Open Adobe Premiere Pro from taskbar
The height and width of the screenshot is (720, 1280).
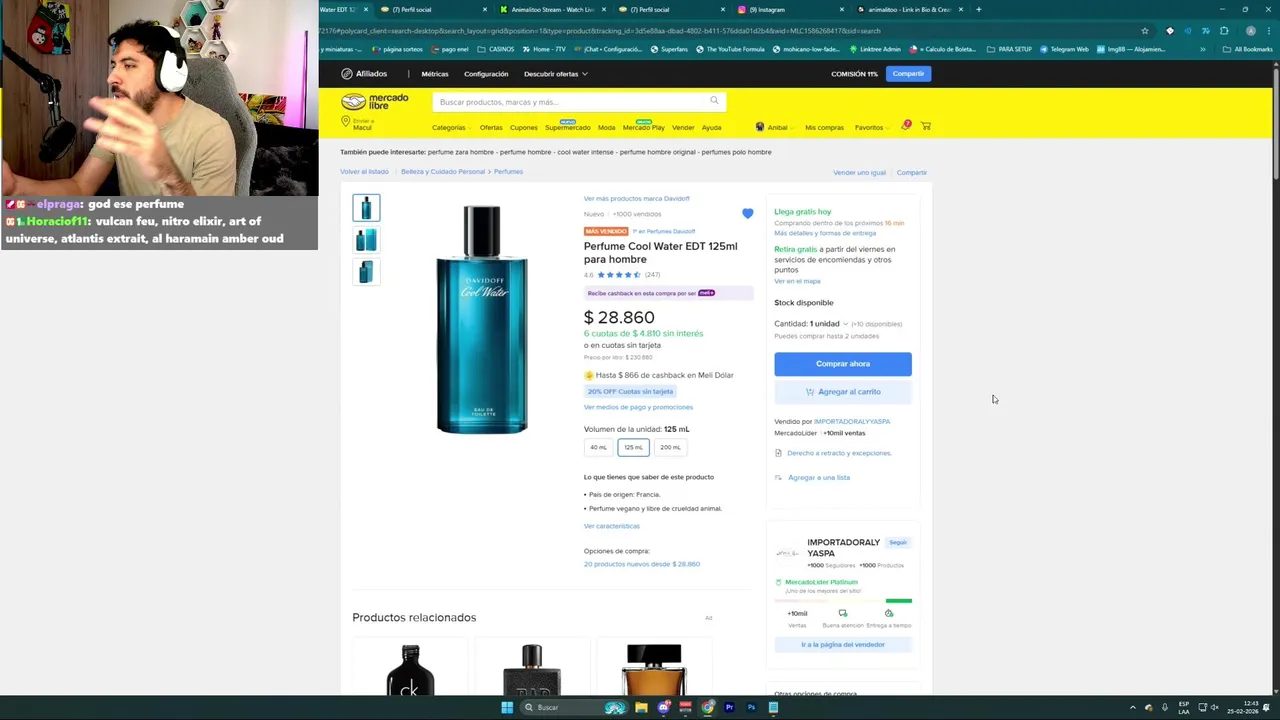pos(729,708)
